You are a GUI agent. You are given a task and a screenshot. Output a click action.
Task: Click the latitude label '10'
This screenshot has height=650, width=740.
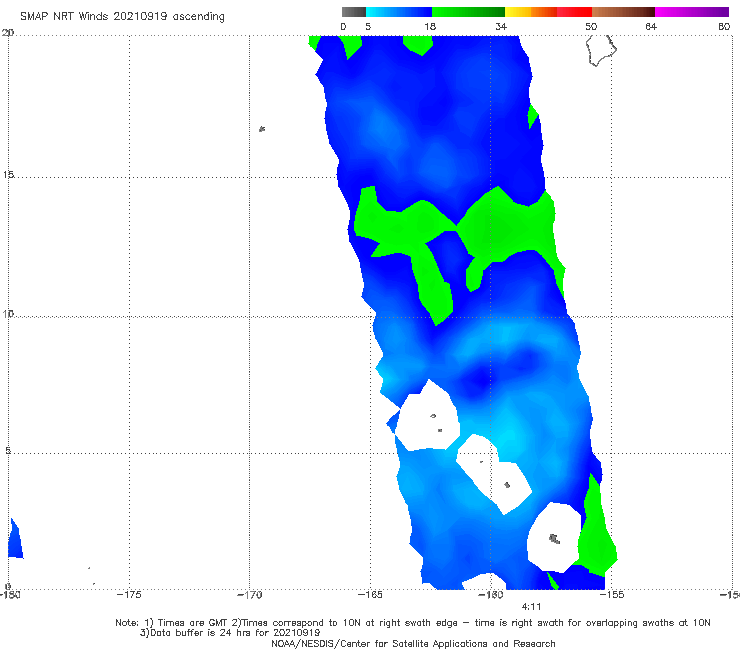8,313
